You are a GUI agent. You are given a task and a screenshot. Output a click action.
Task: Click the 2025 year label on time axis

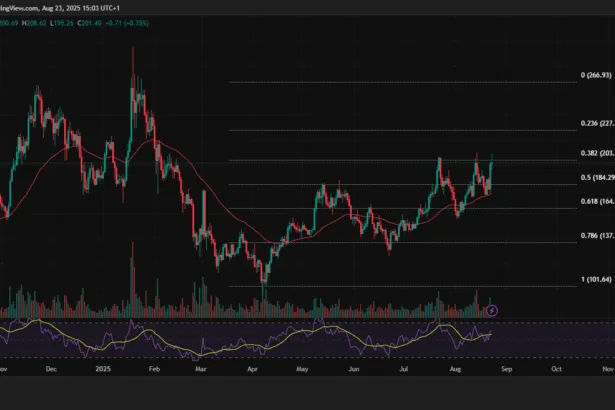[x=103, y=368]
